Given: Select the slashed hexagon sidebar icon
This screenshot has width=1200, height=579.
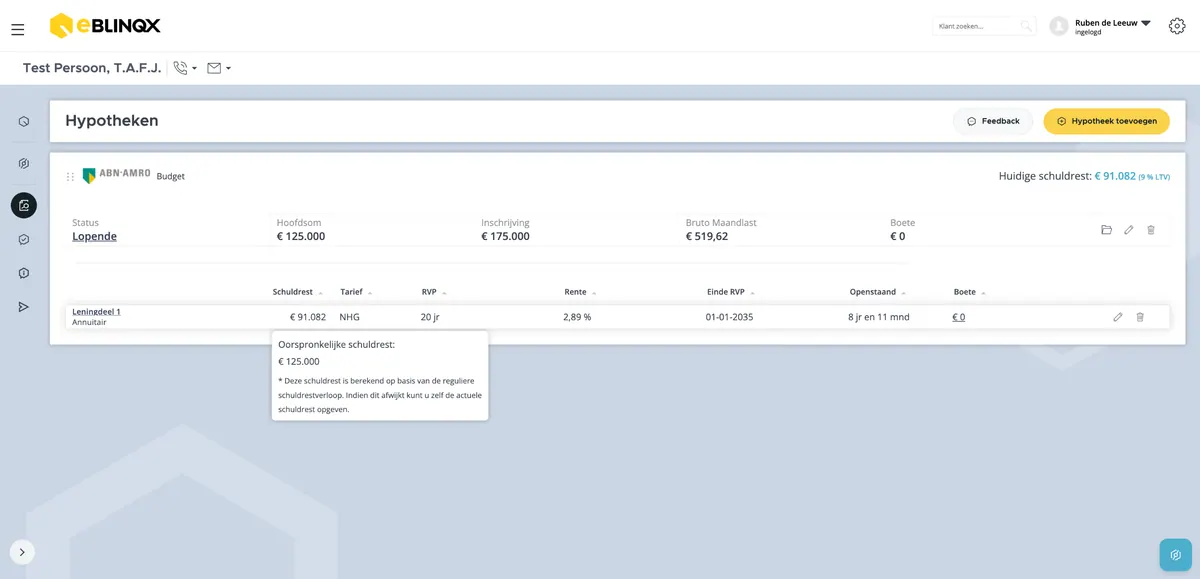Looking at the screenshot, I should (x=24, y=163).
